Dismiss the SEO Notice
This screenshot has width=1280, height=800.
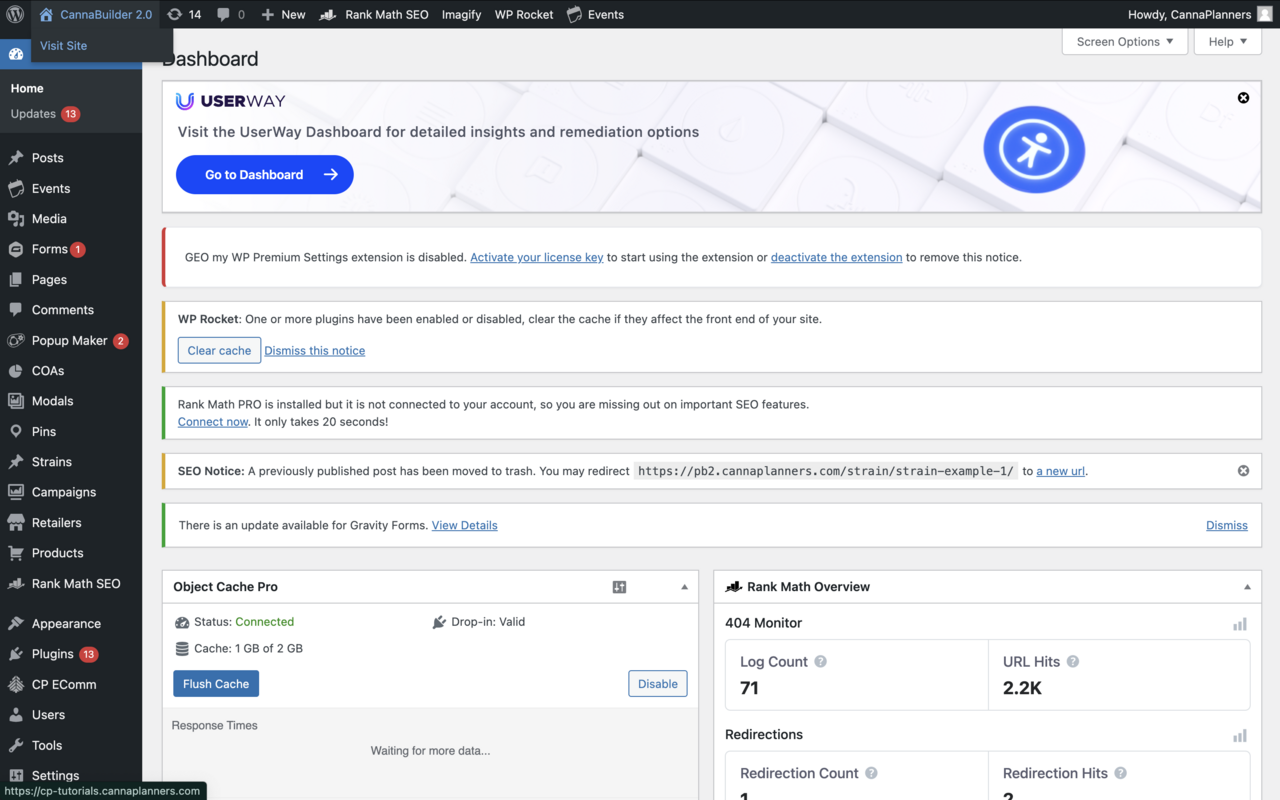click(1243, 470)
